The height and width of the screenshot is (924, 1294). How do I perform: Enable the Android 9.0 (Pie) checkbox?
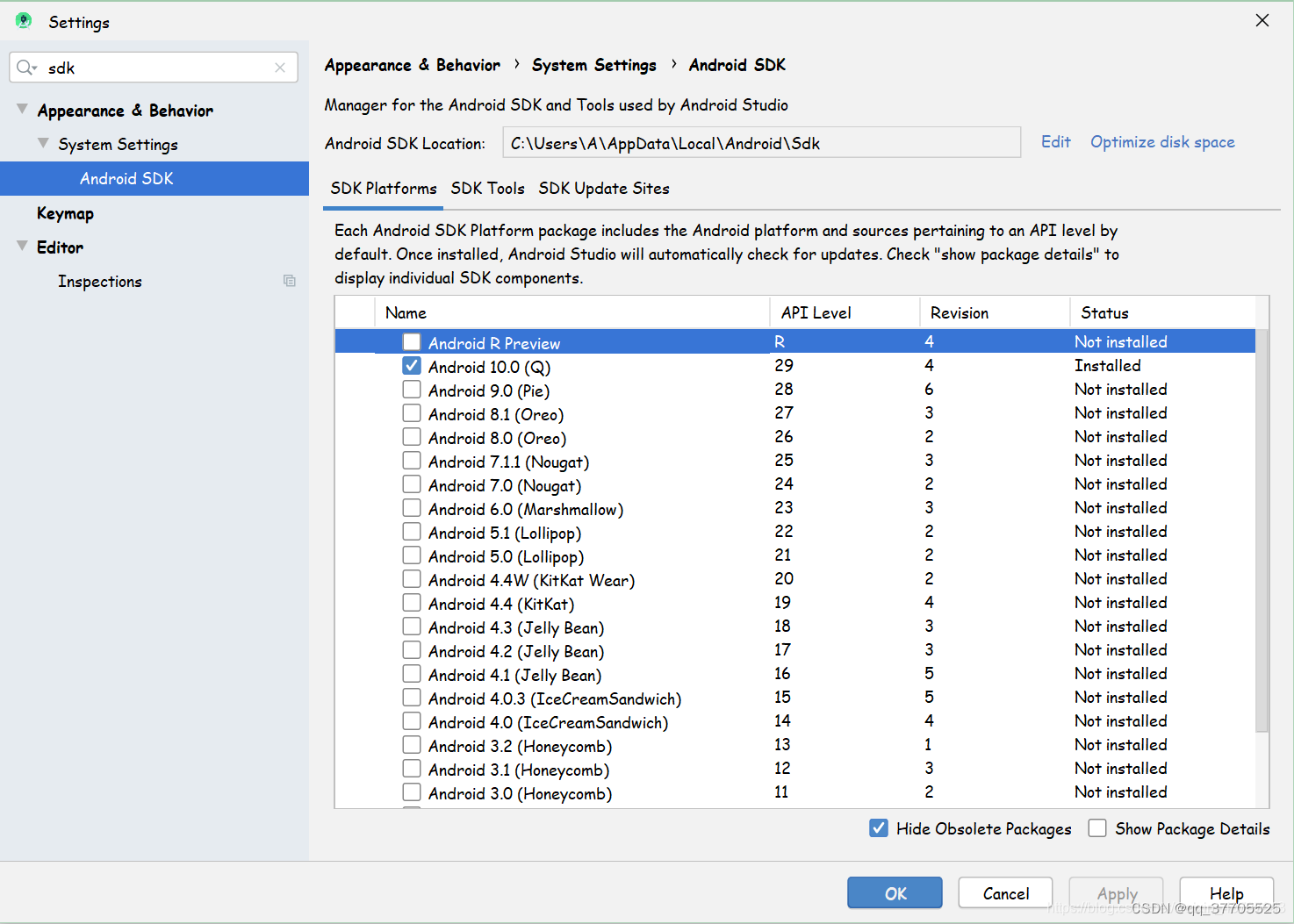412,389
